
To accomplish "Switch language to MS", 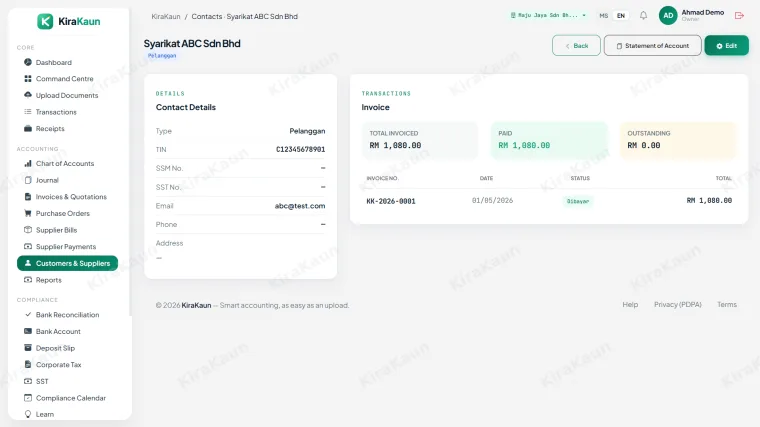I will tap(603, 16).
